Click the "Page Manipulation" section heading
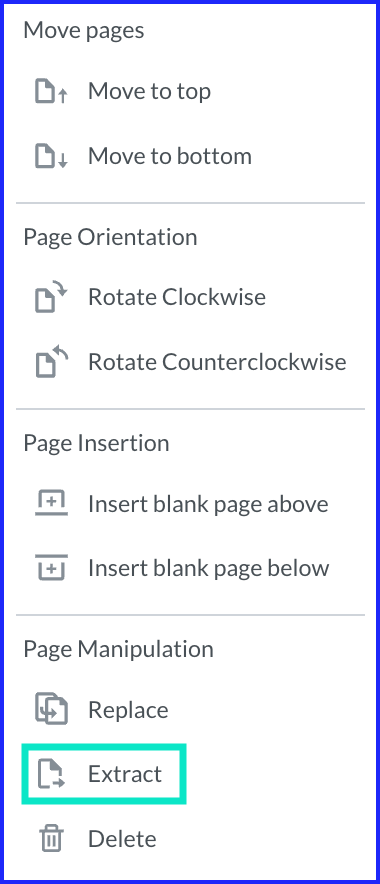The image size is (380, 884). [x=118, y=650]
